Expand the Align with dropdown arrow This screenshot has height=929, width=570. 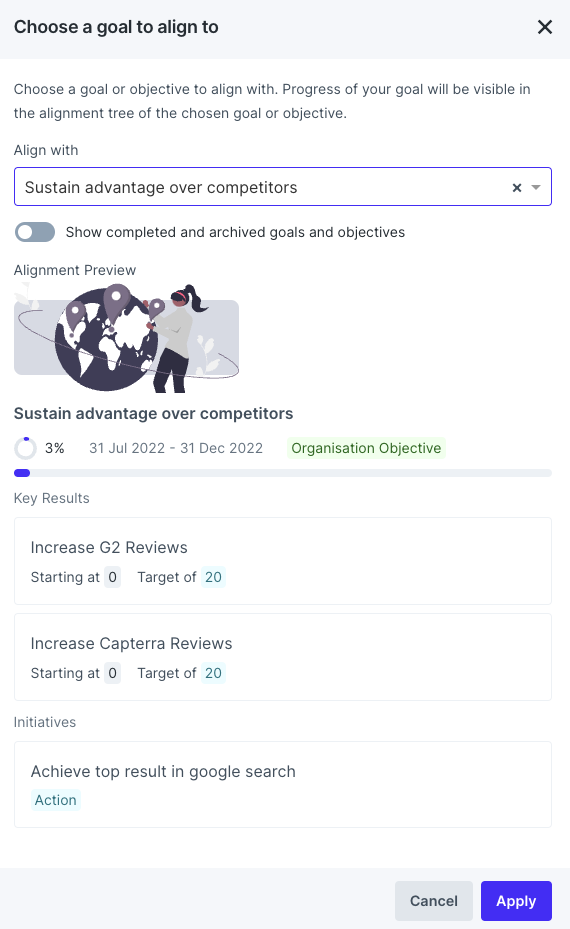tap(536, 187)
